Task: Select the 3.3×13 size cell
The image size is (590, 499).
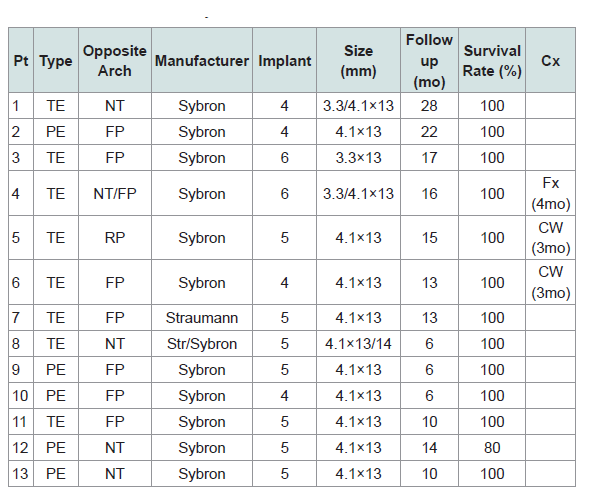Action: (x=359, y=158)
